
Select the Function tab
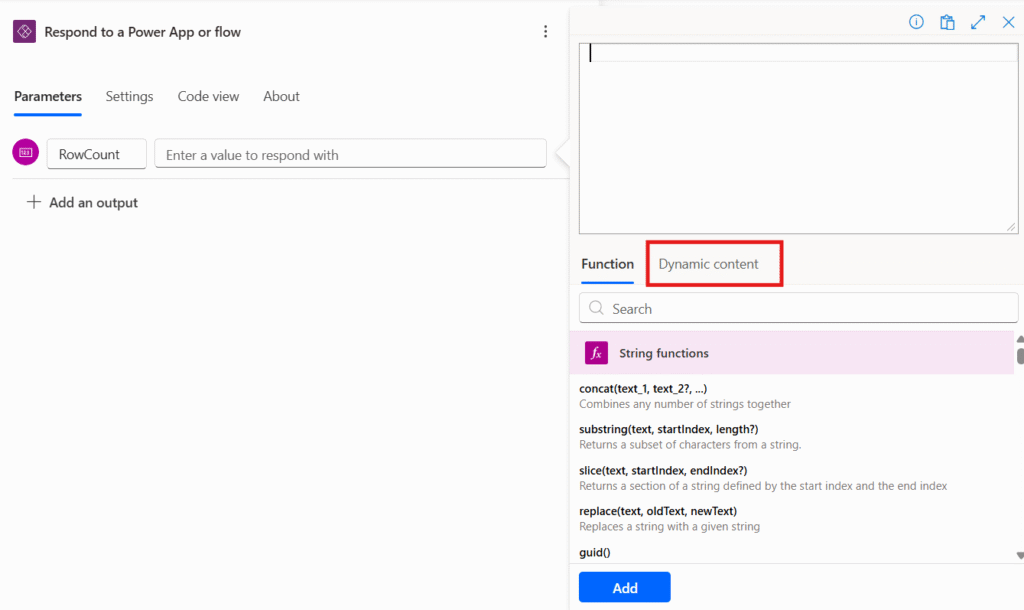coord(607,263)
